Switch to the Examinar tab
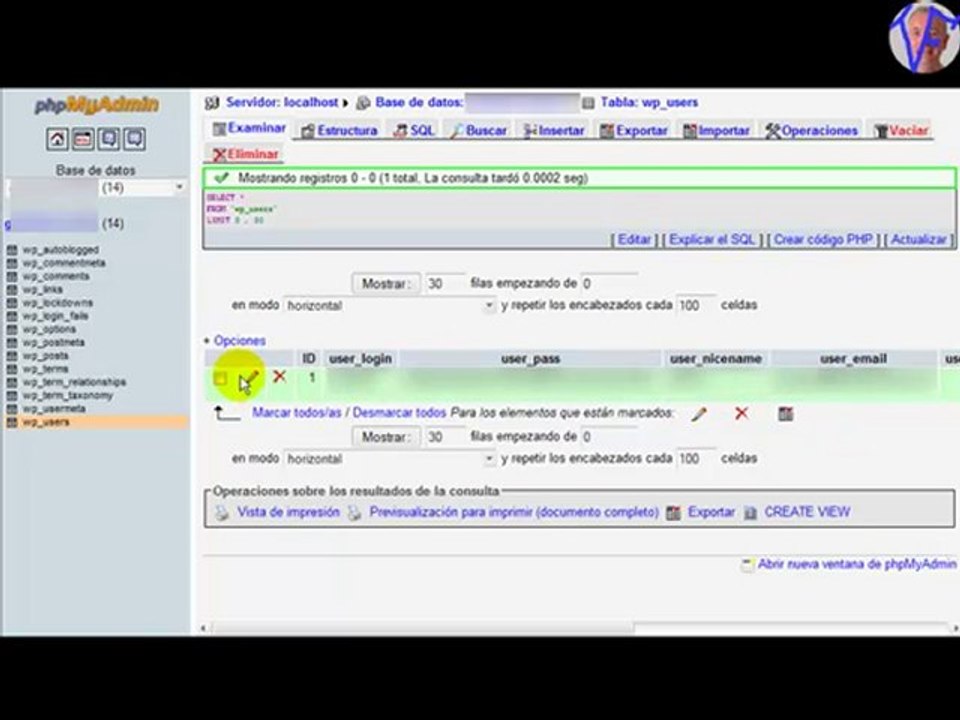This screenshot has height=720, width=960. pyautogui.click(x=249, y=129)
